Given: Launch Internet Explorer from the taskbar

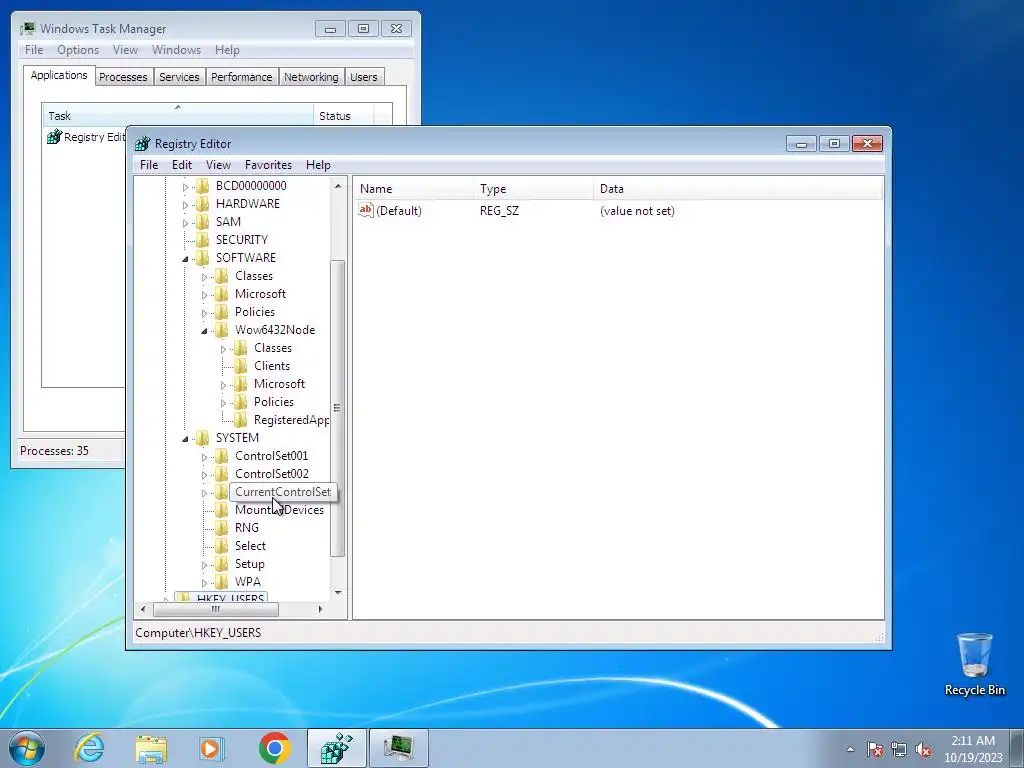Looking at the screenshot, I should [89, 748].
